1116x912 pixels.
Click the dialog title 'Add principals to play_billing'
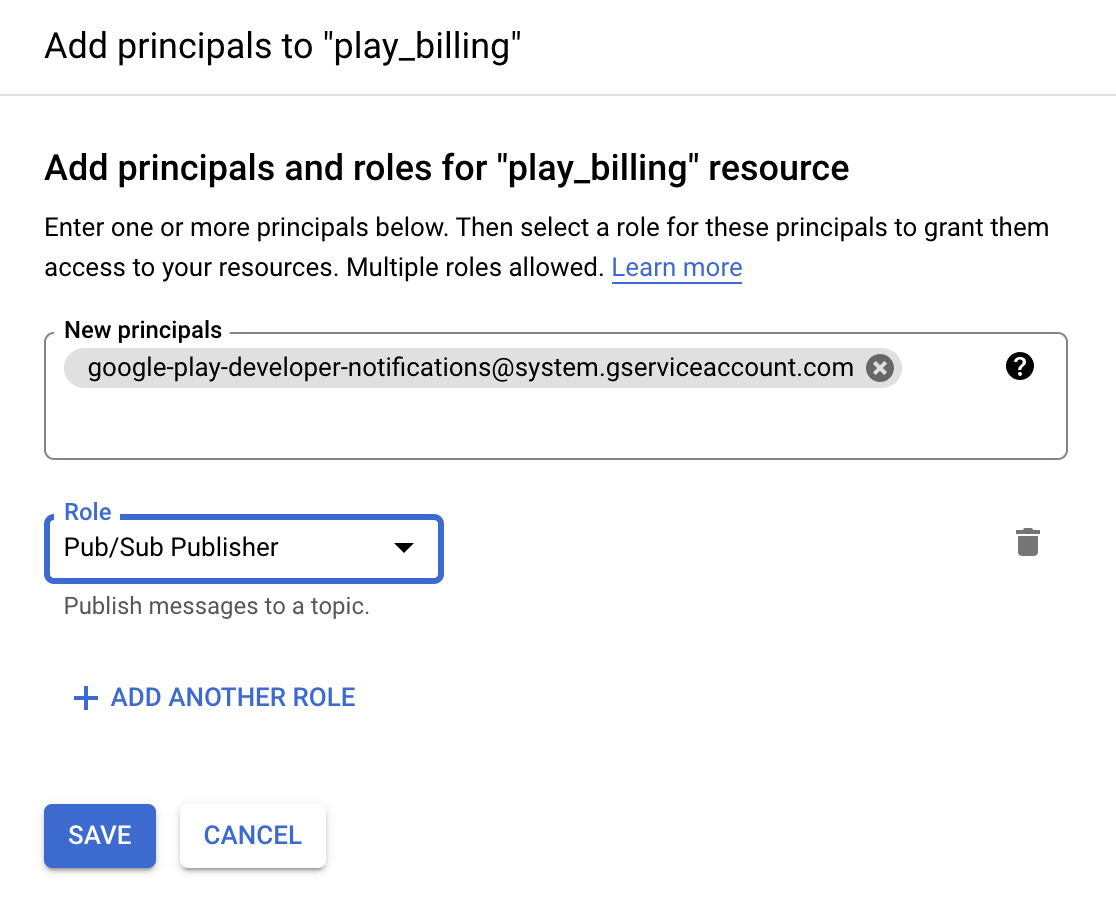point(283,47)
